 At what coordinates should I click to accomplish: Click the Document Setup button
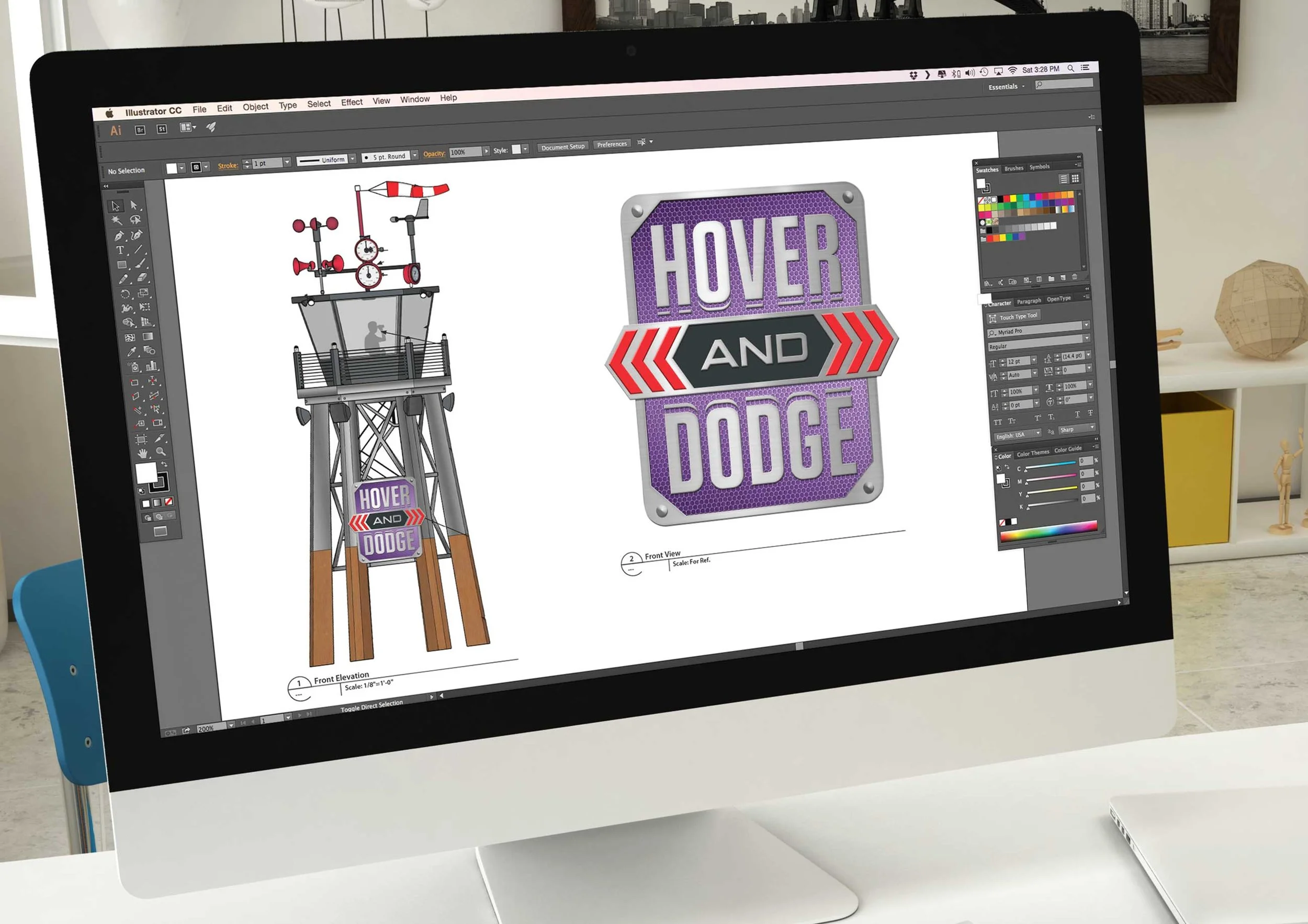tap(562, 147)
